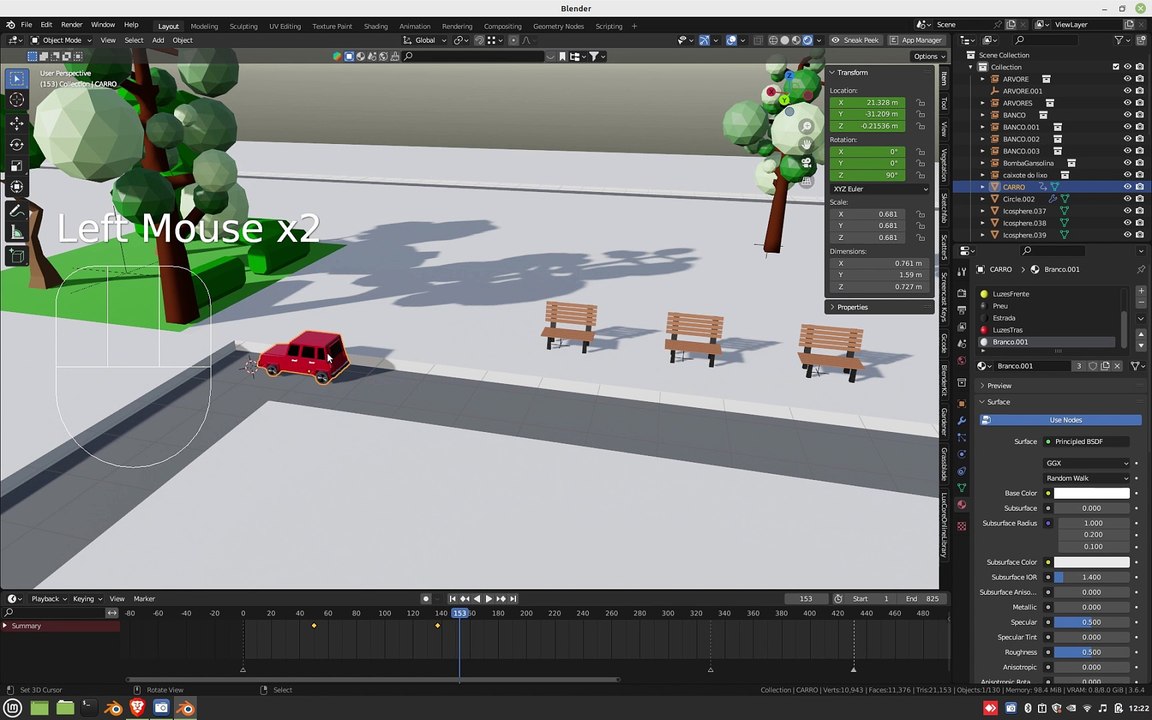
Task: Toggle camera view icon in viewport
Action: [806, 162]
